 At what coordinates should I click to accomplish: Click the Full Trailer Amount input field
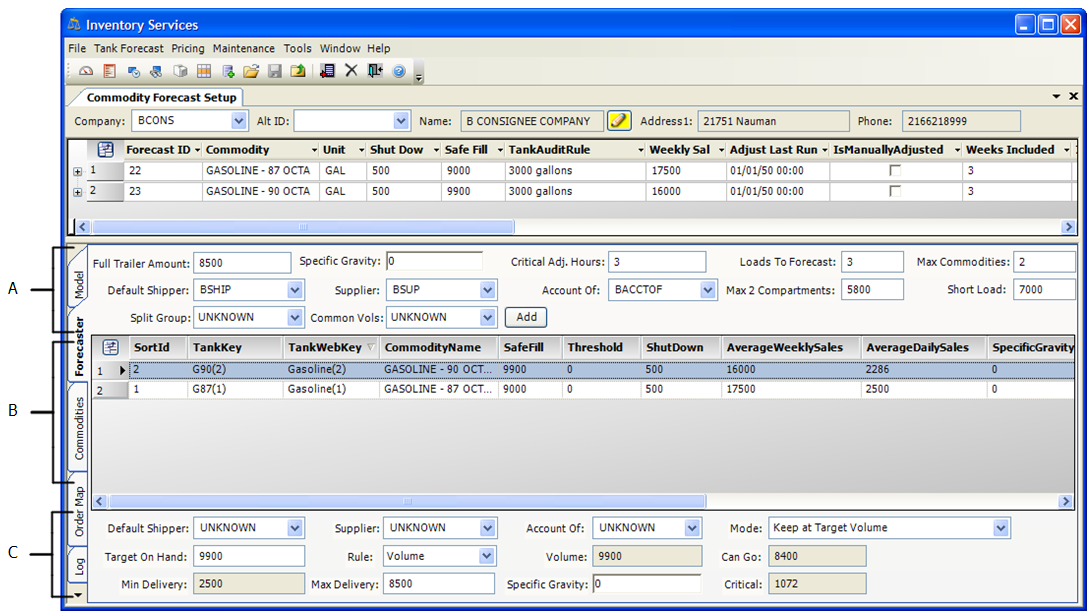(x=241, y=263)
